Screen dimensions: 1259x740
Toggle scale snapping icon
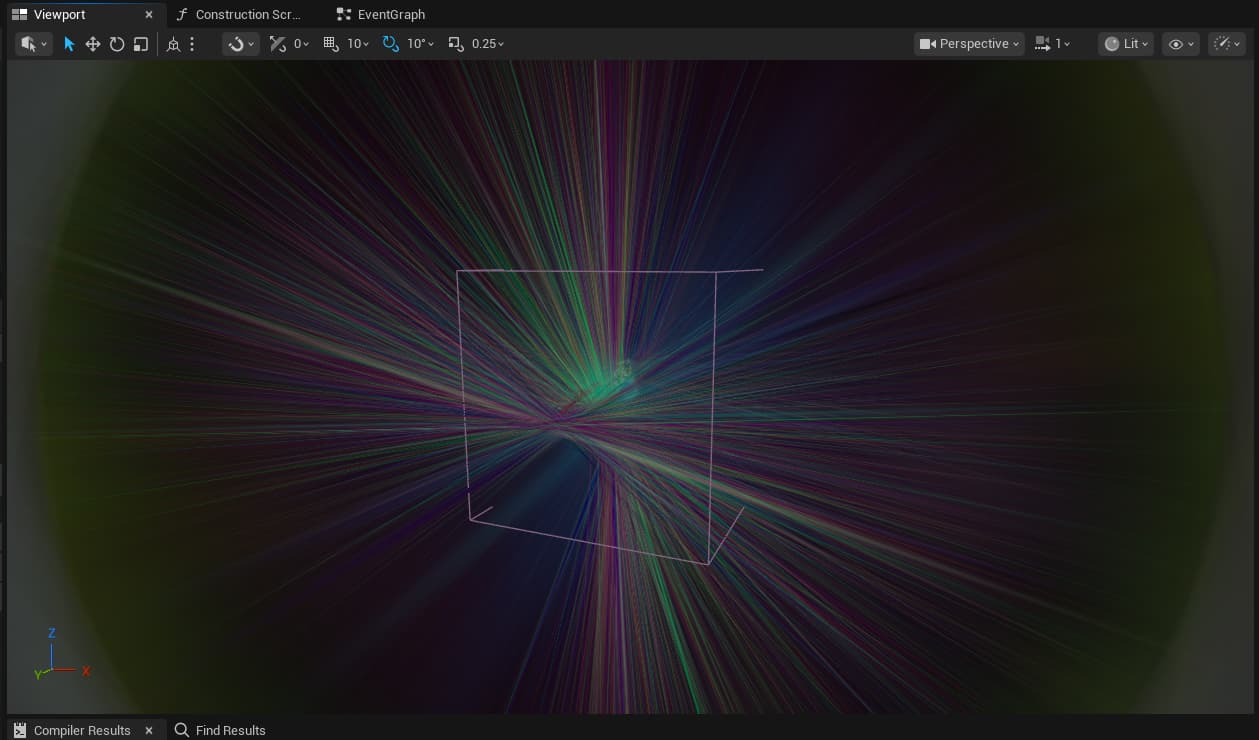coord(456,44)
